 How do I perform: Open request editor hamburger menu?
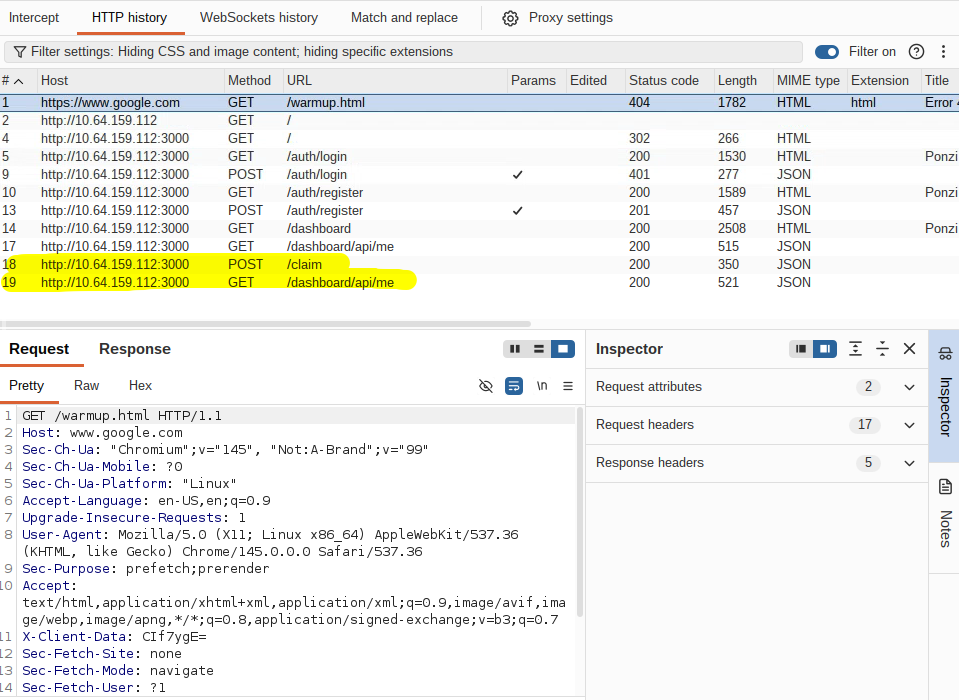tap(568, 386)
